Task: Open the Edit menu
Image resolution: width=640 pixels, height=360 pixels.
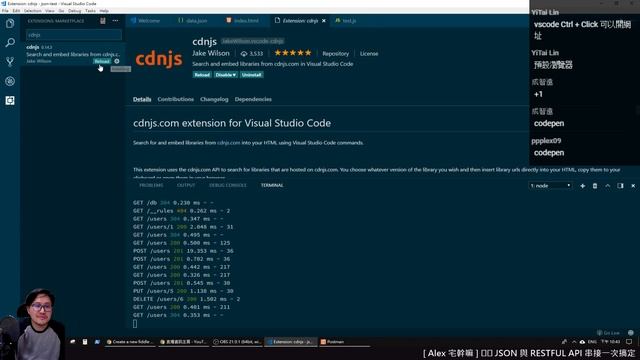Action: point(16,11)
